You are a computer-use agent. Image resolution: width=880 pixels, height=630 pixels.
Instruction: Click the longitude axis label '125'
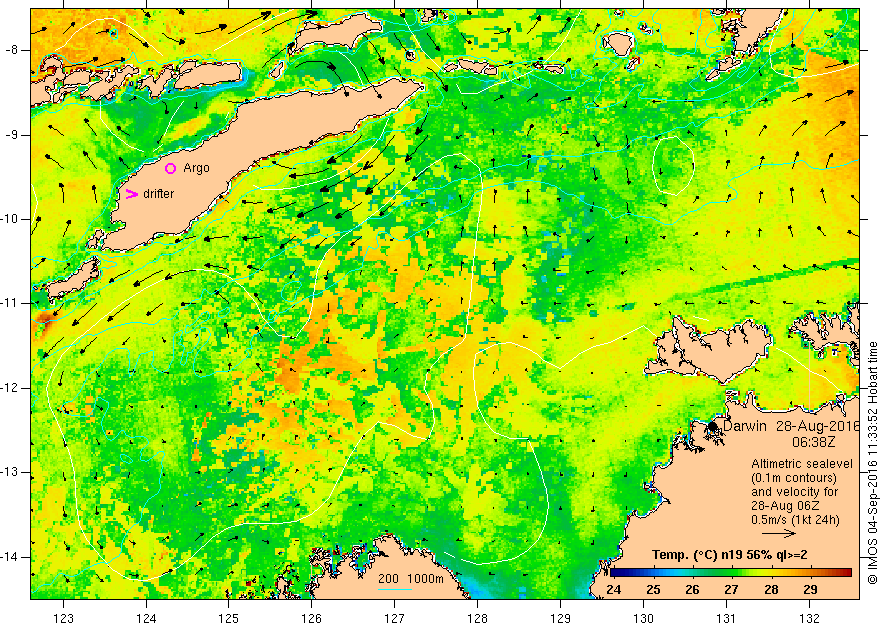pyautogui.click(x=228, y=618)
